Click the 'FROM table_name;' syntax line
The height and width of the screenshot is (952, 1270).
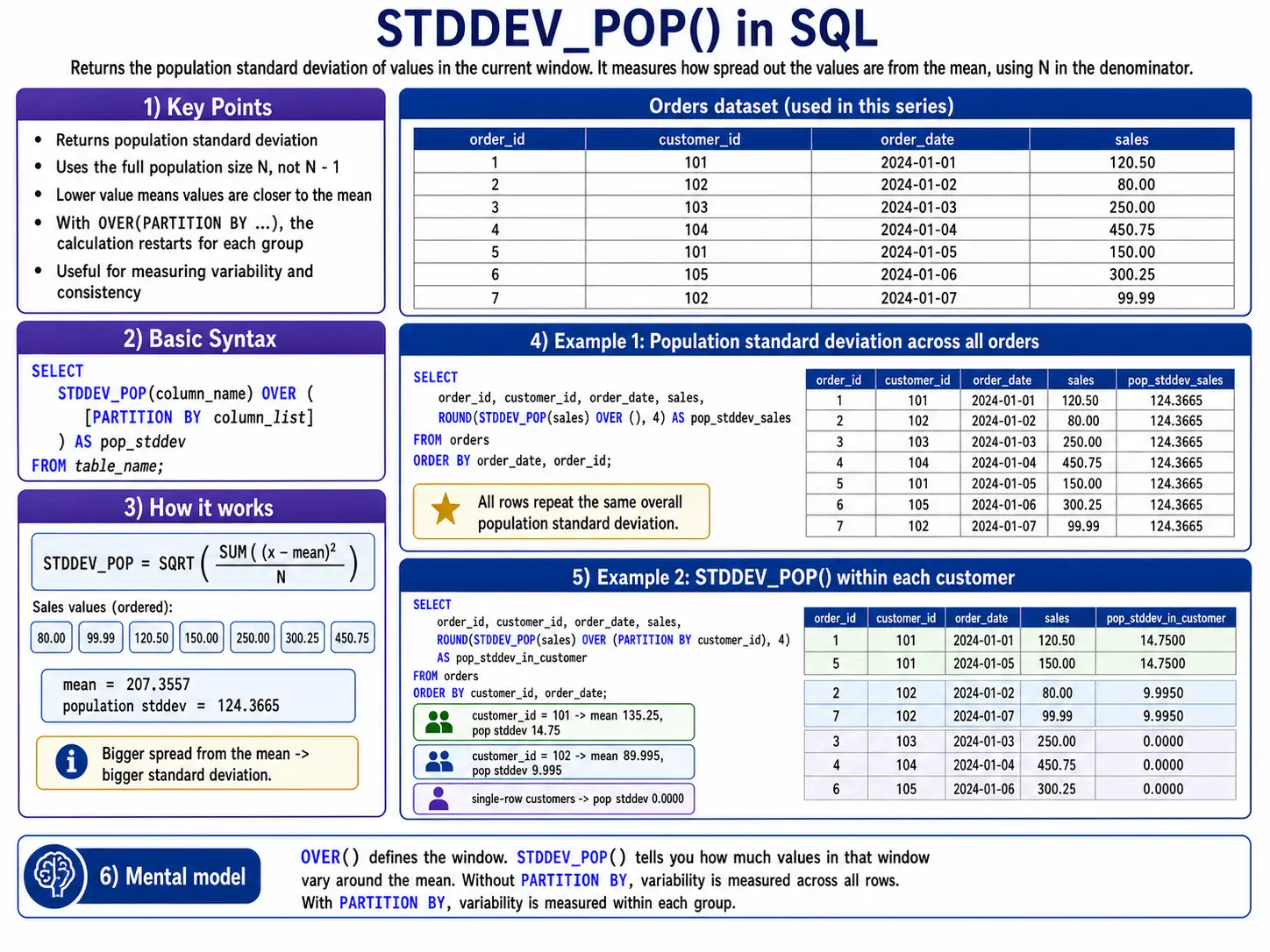pyautogui.click(x=97, y=465)
